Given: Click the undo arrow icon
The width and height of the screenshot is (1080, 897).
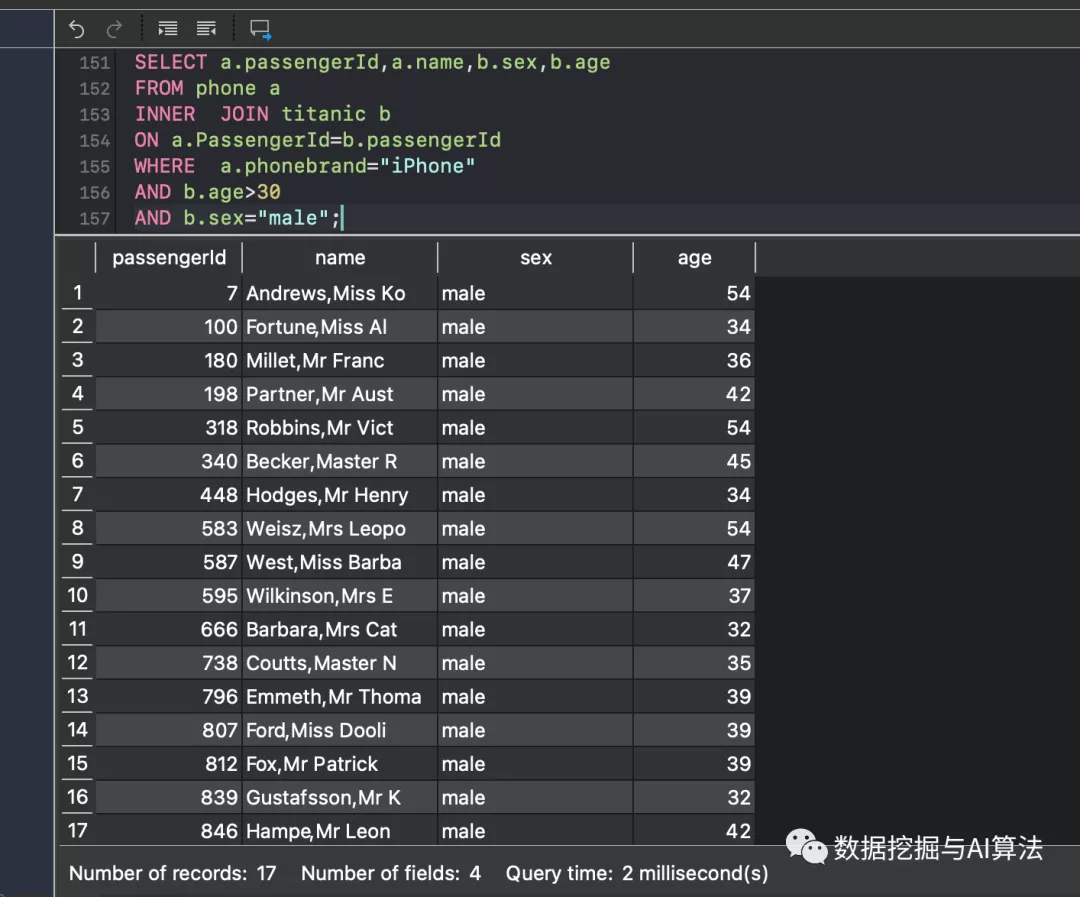Looking at the screenshot, I should point(76,29).
